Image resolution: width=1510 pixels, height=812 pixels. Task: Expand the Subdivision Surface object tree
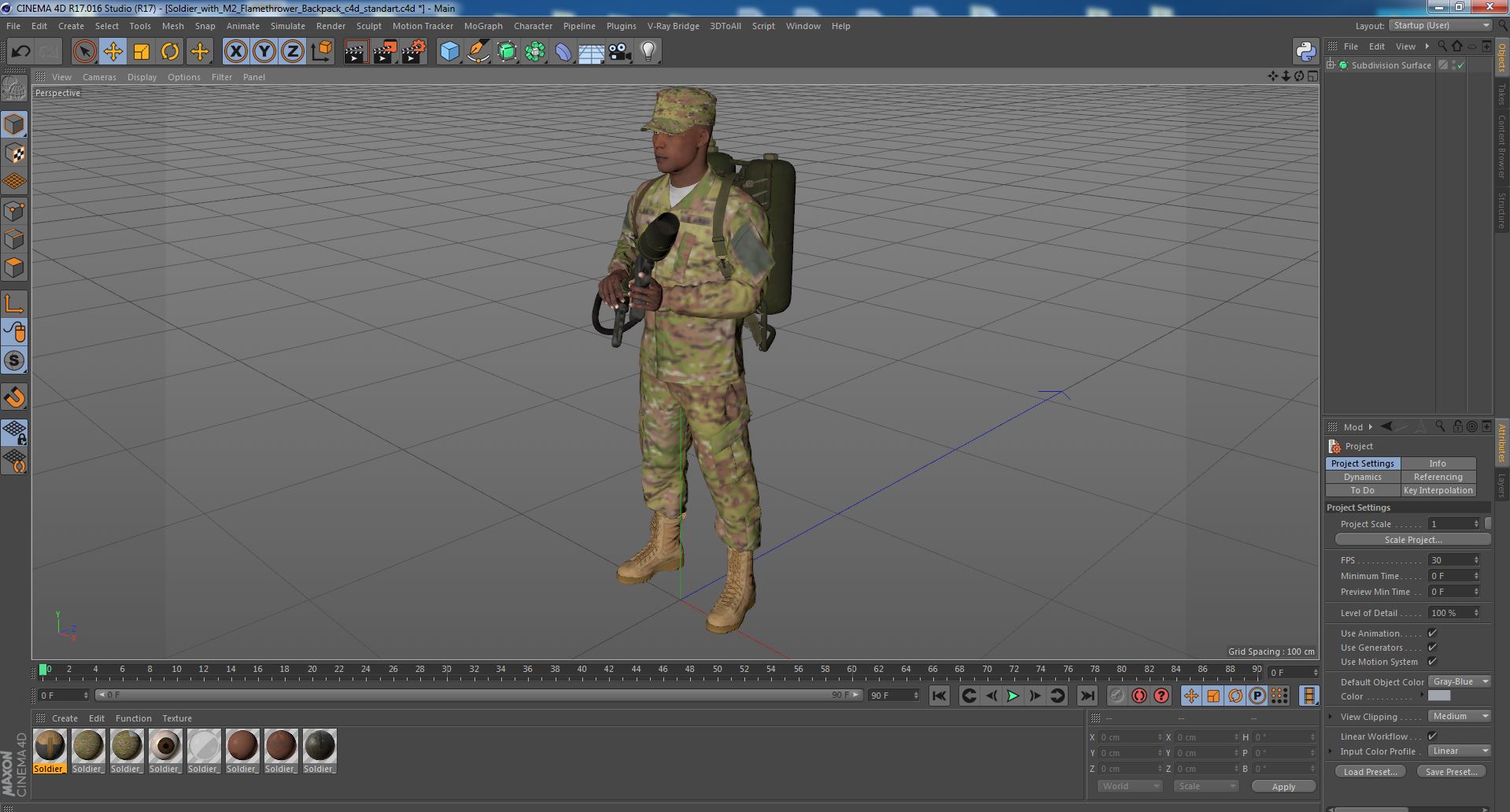point(1331,65)
